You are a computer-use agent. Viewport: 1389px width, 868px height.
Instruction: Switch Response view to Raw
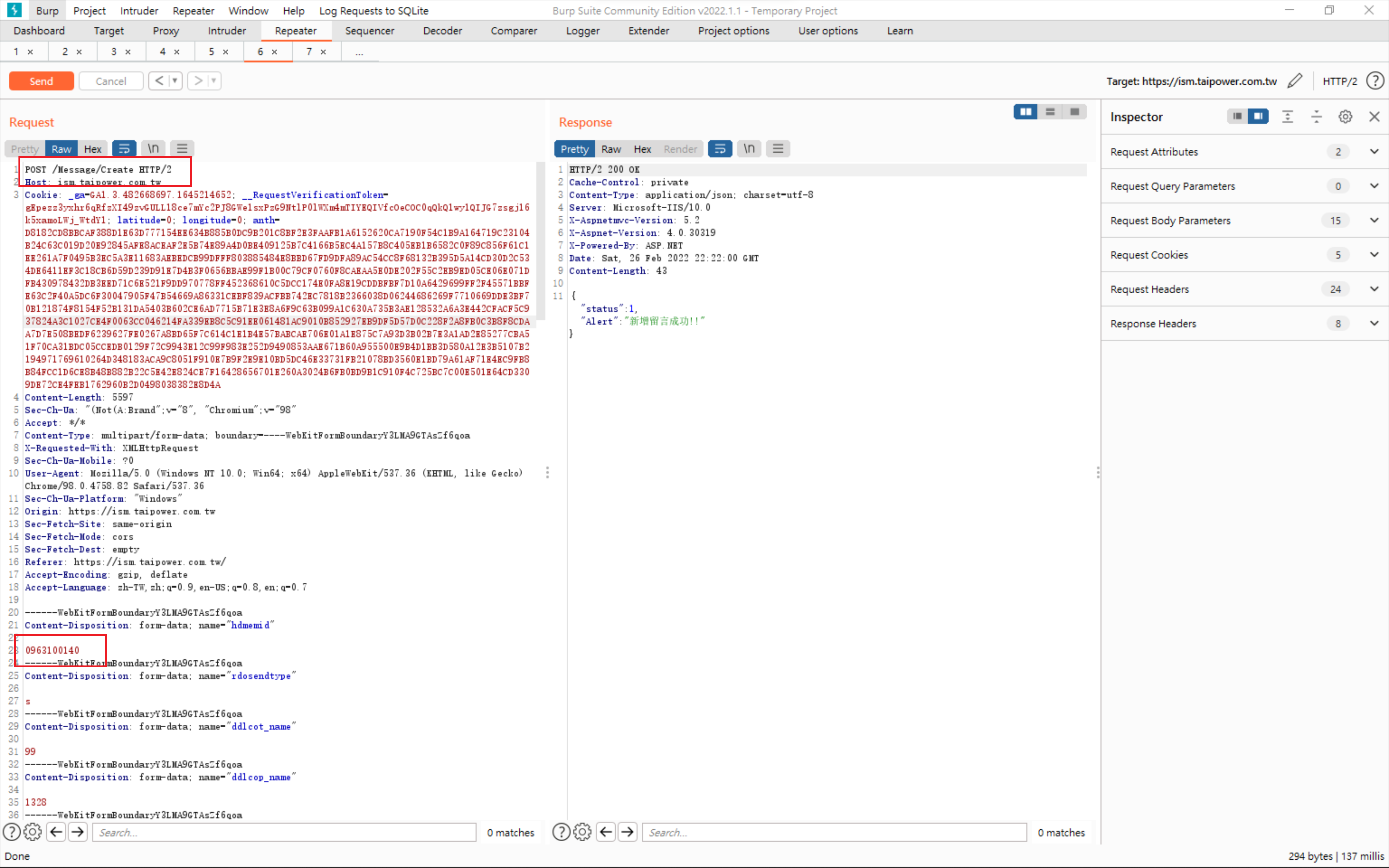tap(611, 149)
